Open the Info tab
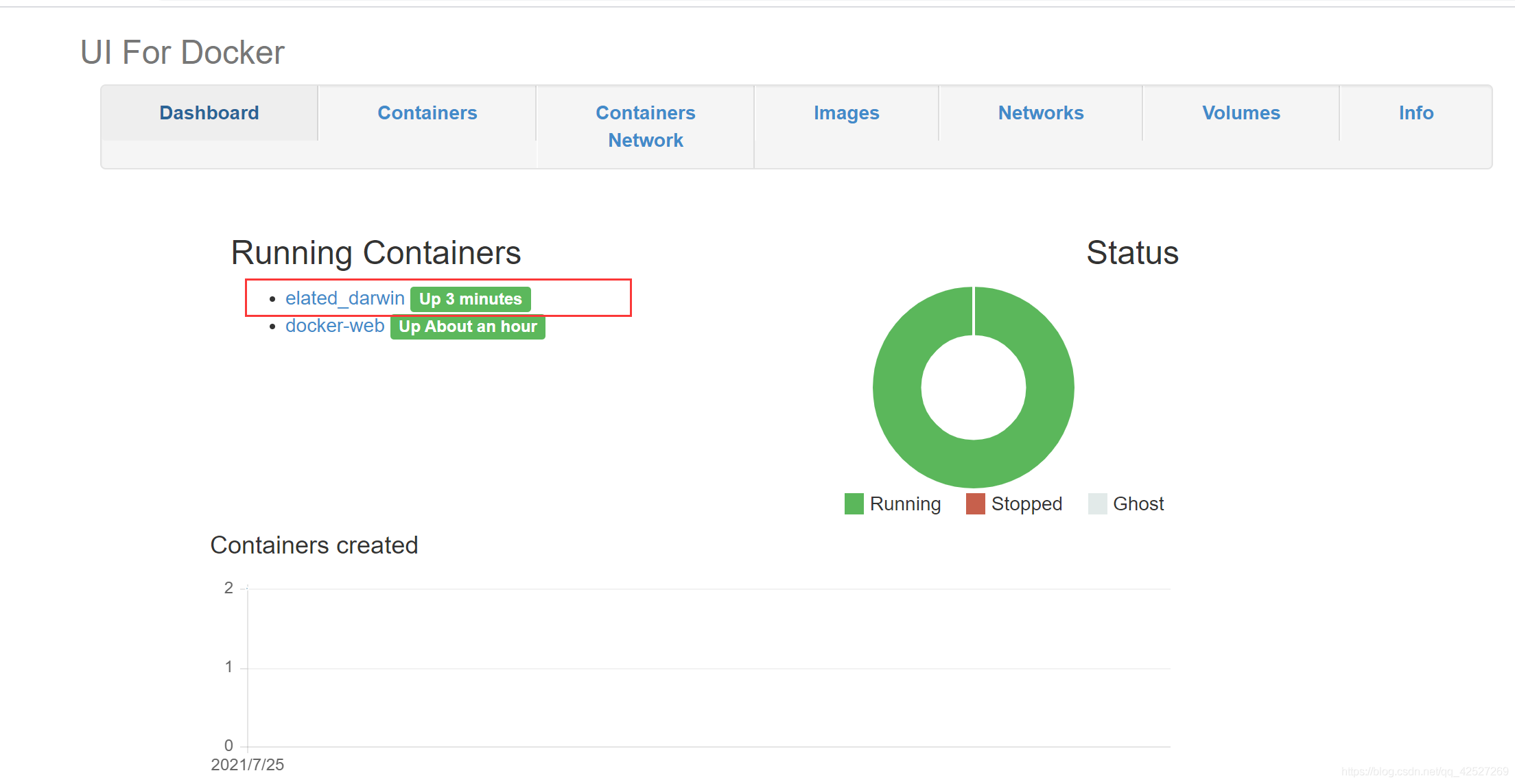This screenshot has width=1515, height=784. click(x=1416, y=113)
